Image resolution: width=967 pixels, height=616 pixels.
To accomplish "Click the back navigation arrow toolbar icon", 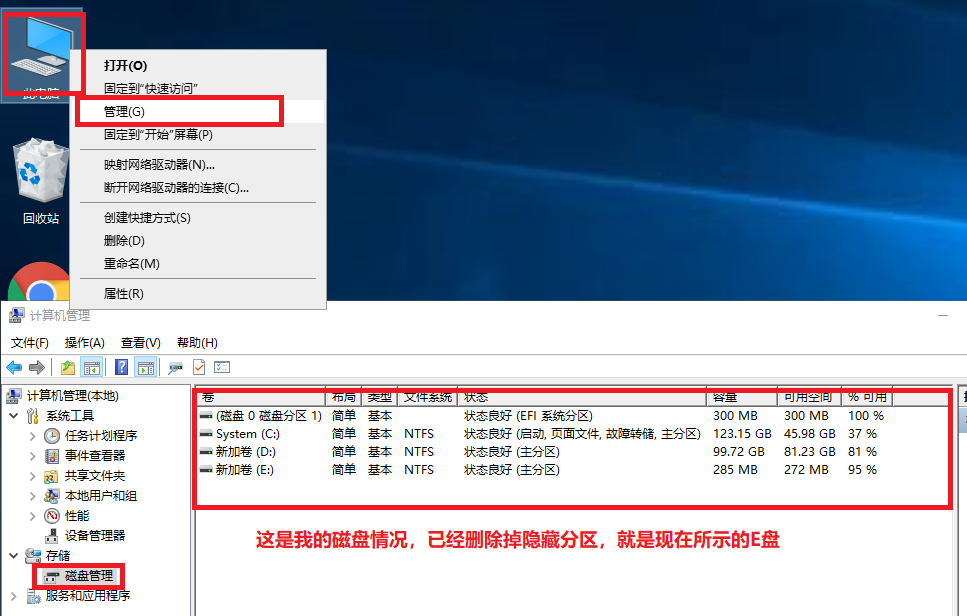I will 14,366.
